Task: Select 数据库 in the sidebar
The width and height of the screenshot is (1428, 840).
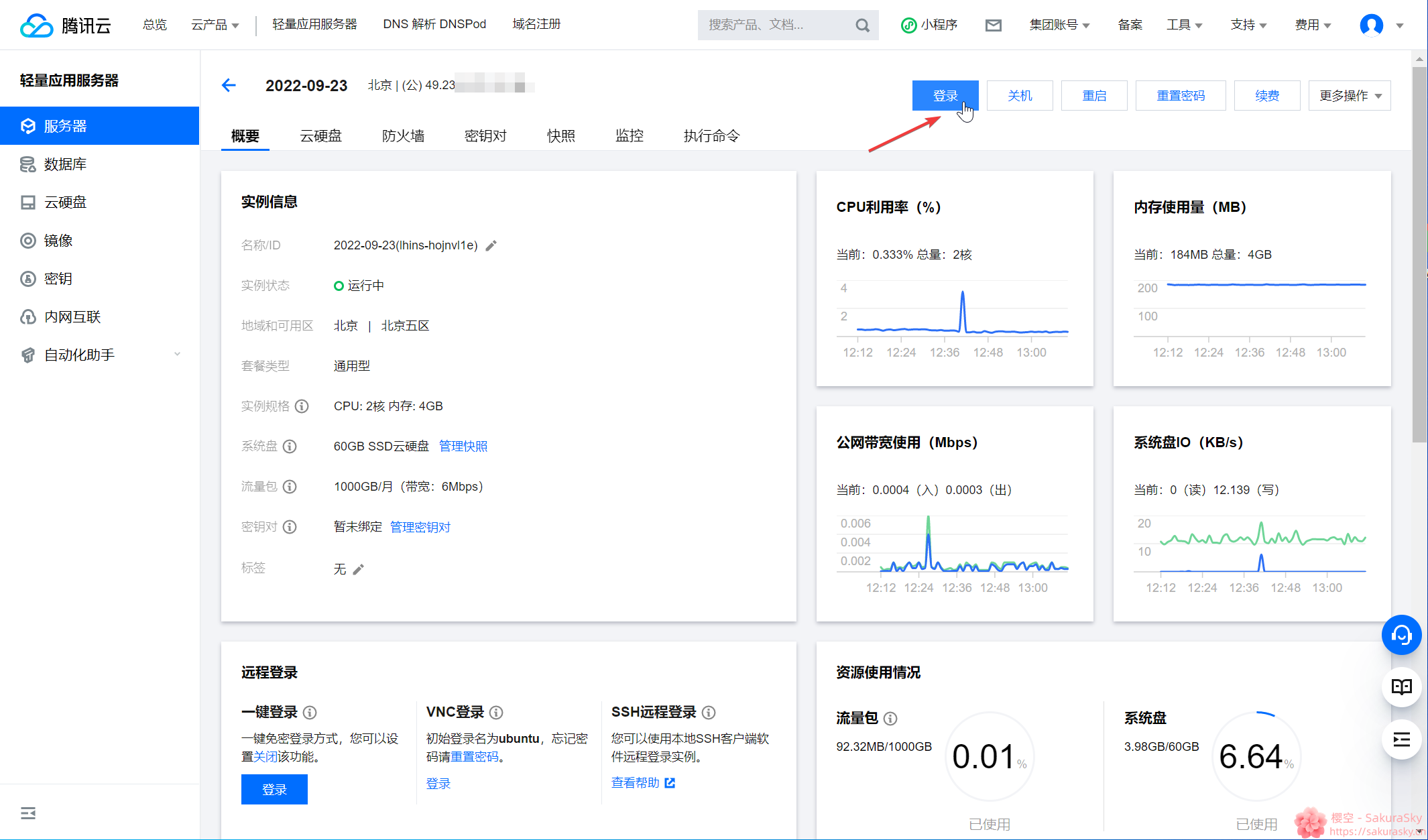Action: 99,164
